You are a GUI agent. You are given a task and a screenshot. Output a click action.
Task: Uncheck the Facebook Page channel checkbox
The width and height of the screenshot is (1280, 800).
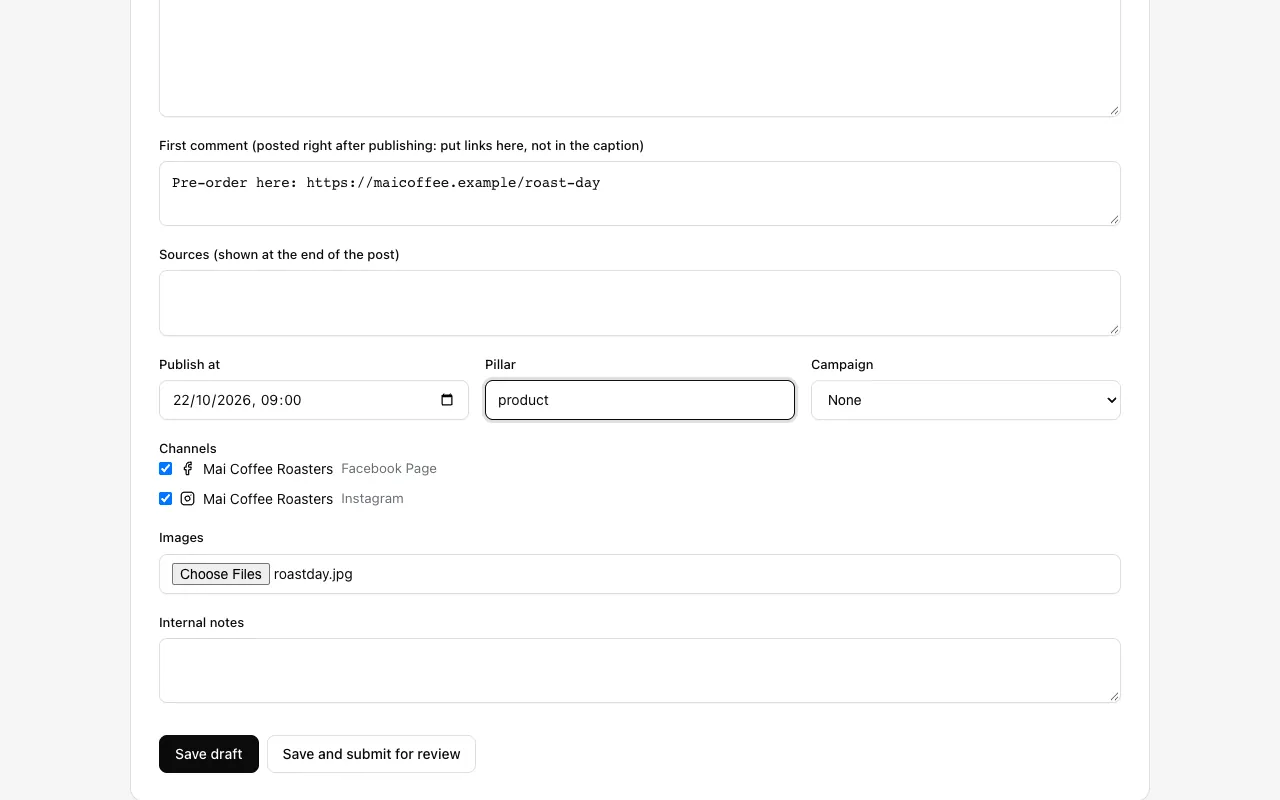pyautogui.click(x=166, y=469)
